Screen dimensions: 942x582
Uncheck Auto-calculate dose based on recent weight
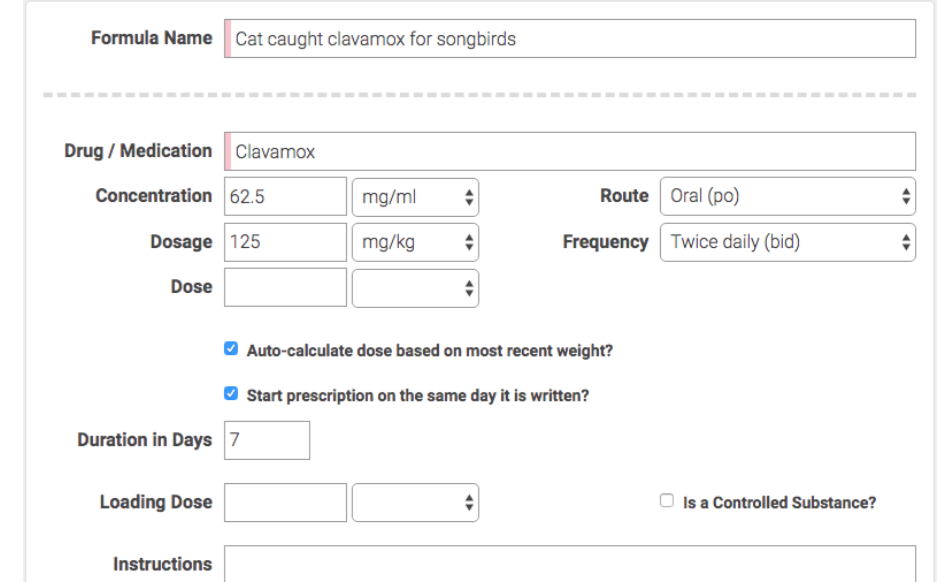[231, 348]
